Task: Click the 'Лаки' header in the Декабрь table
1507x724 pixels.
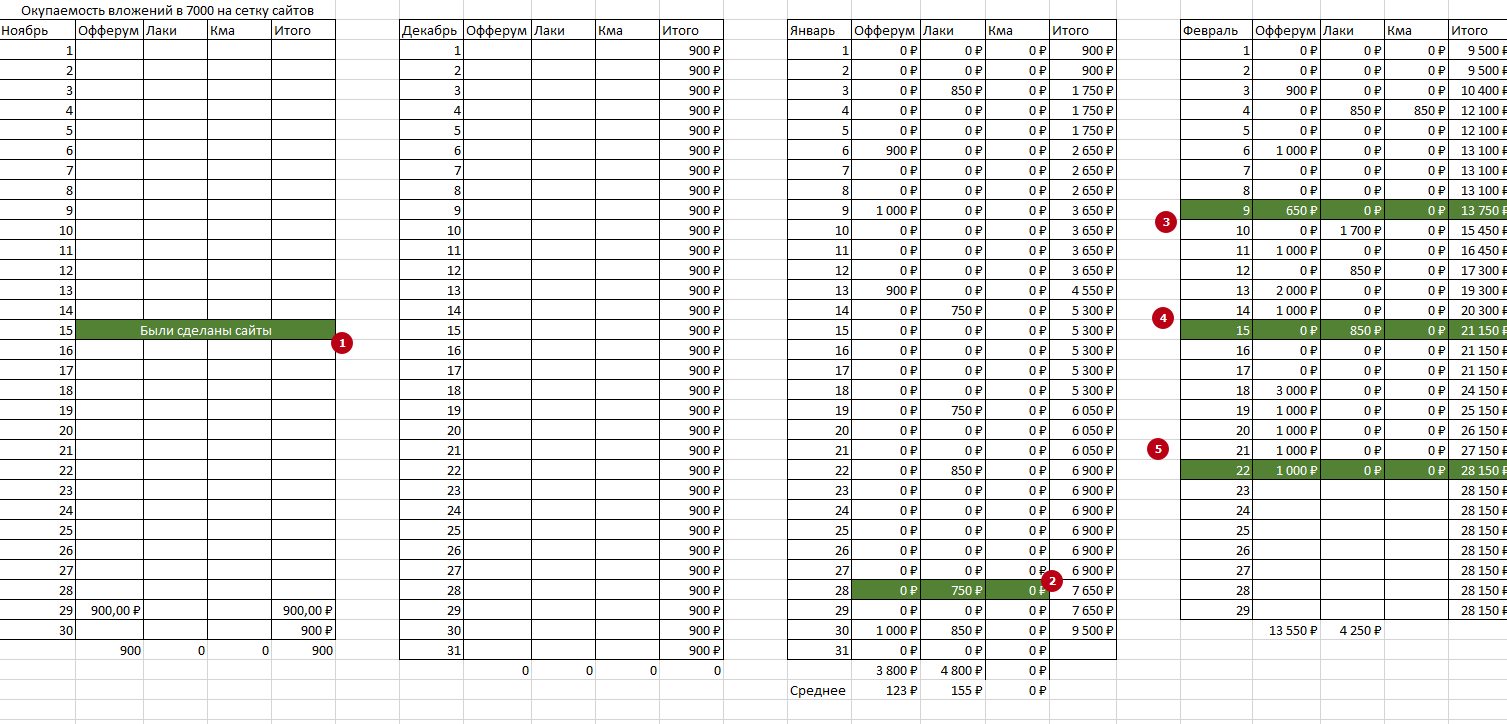Action: pos(563,30)
